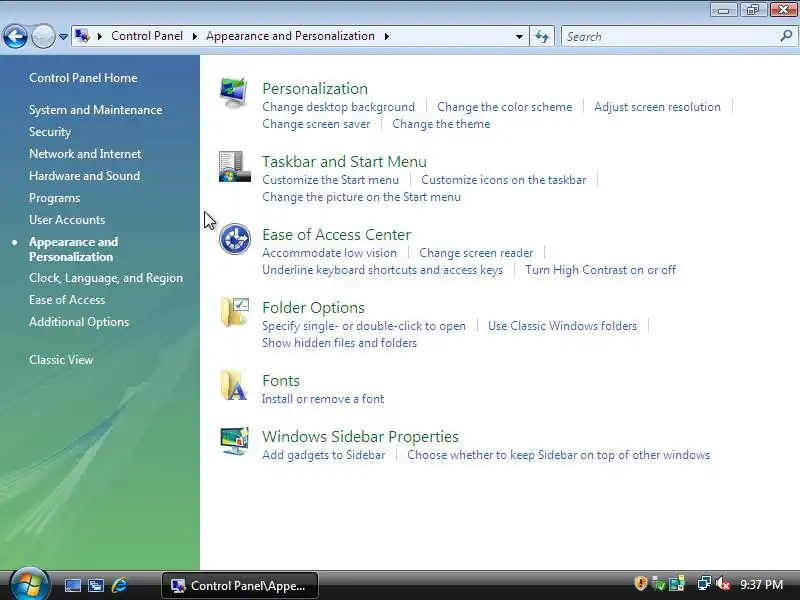Open Clock, Language, and Region
Screen dimensions: 800x600
click(x=106, y=278)
